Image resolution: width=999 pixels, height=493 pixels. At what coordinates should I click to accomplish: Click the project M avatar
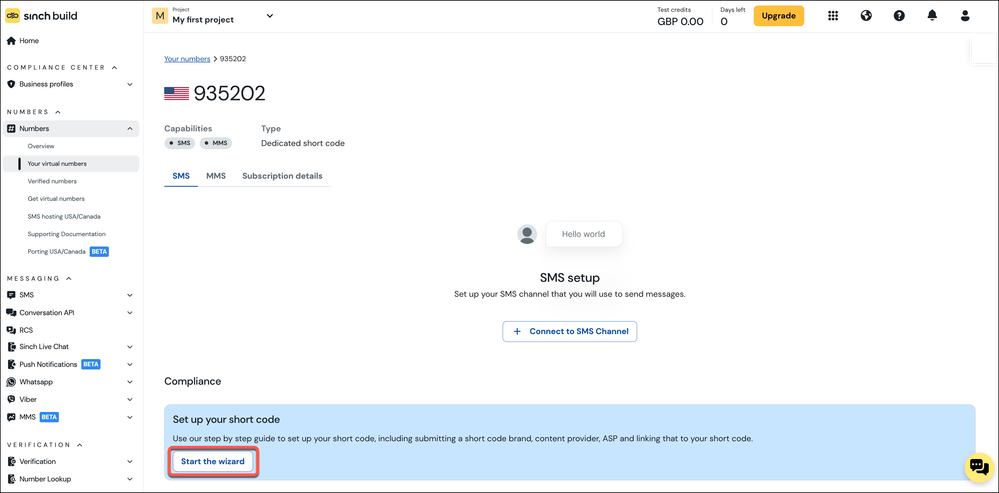click(x=160, y=16)
